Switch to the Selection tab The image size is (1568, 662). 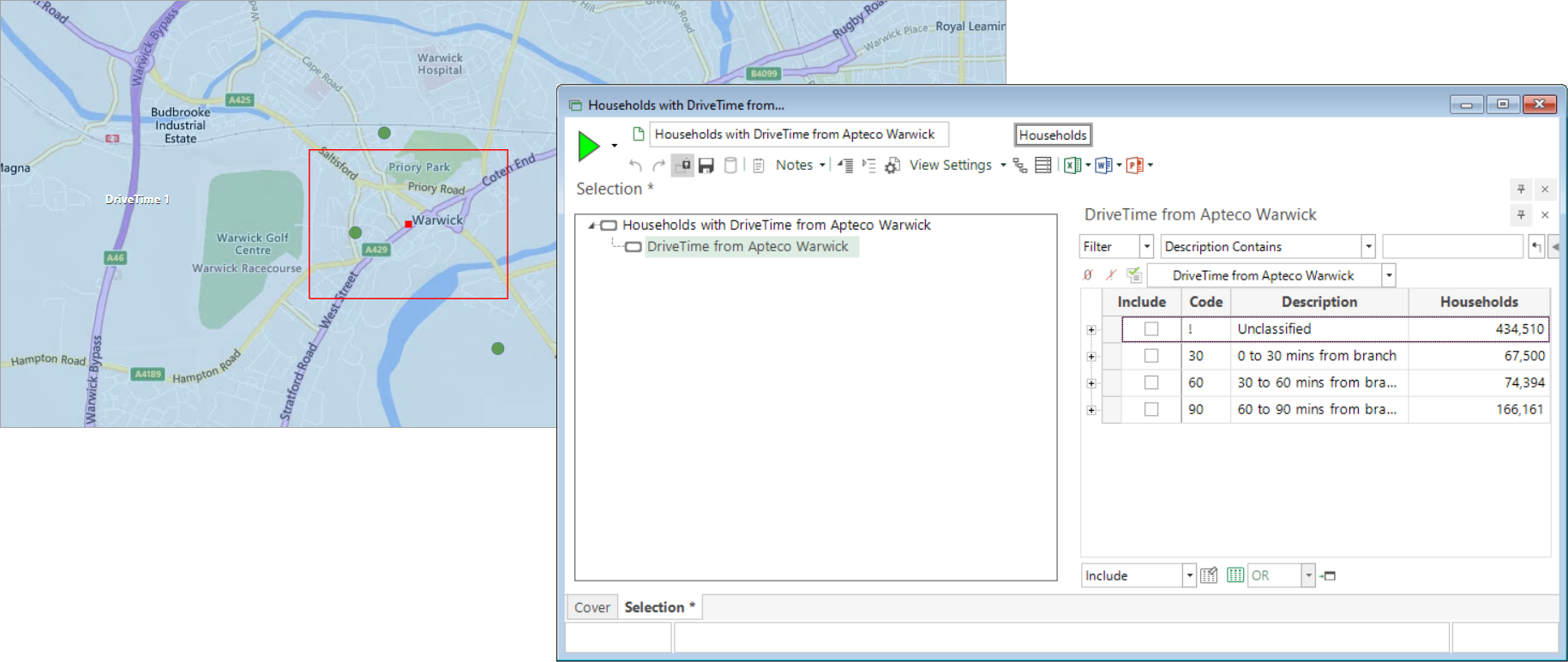tap(659, 607)
